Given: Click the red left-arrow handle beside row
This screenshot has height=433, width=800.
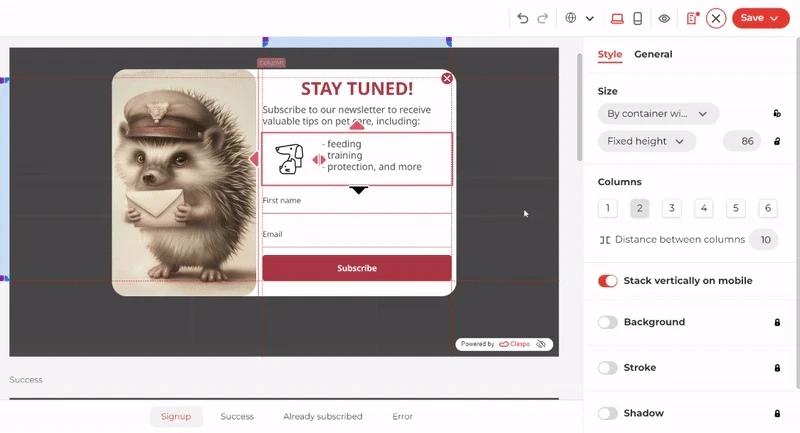Looking at the screenshot, I should point(254,160).
